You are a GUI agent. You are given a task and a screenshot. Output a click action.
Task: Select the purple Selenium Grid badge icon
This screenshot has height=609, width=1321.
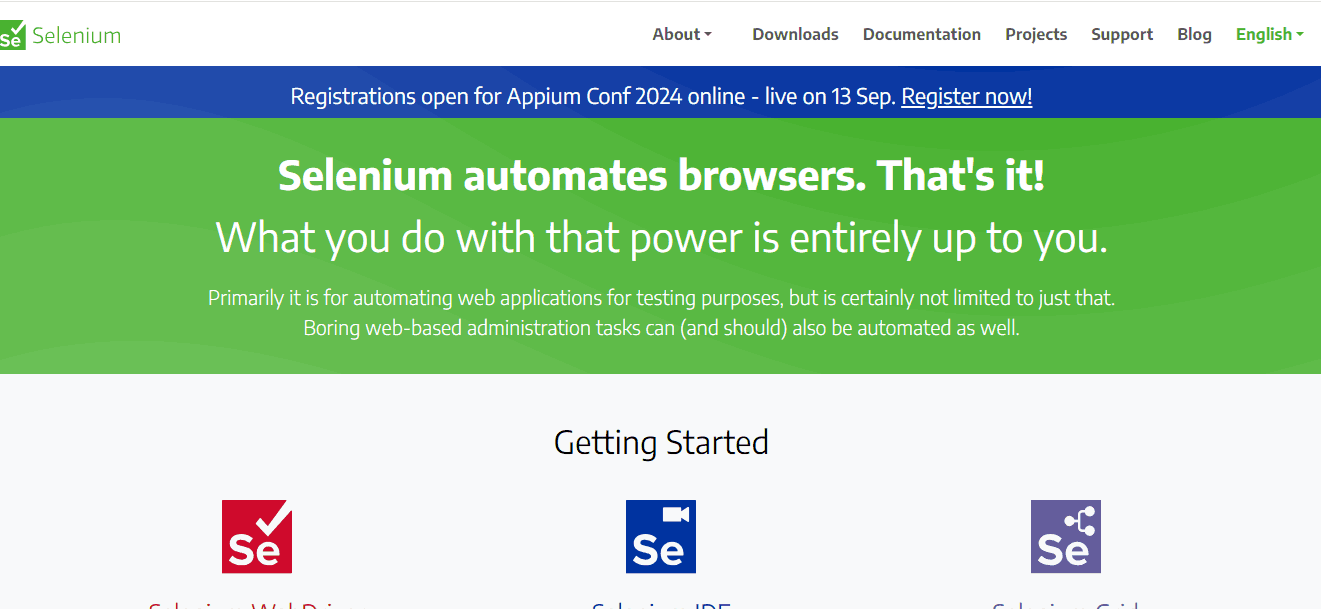click(1065, 536)
